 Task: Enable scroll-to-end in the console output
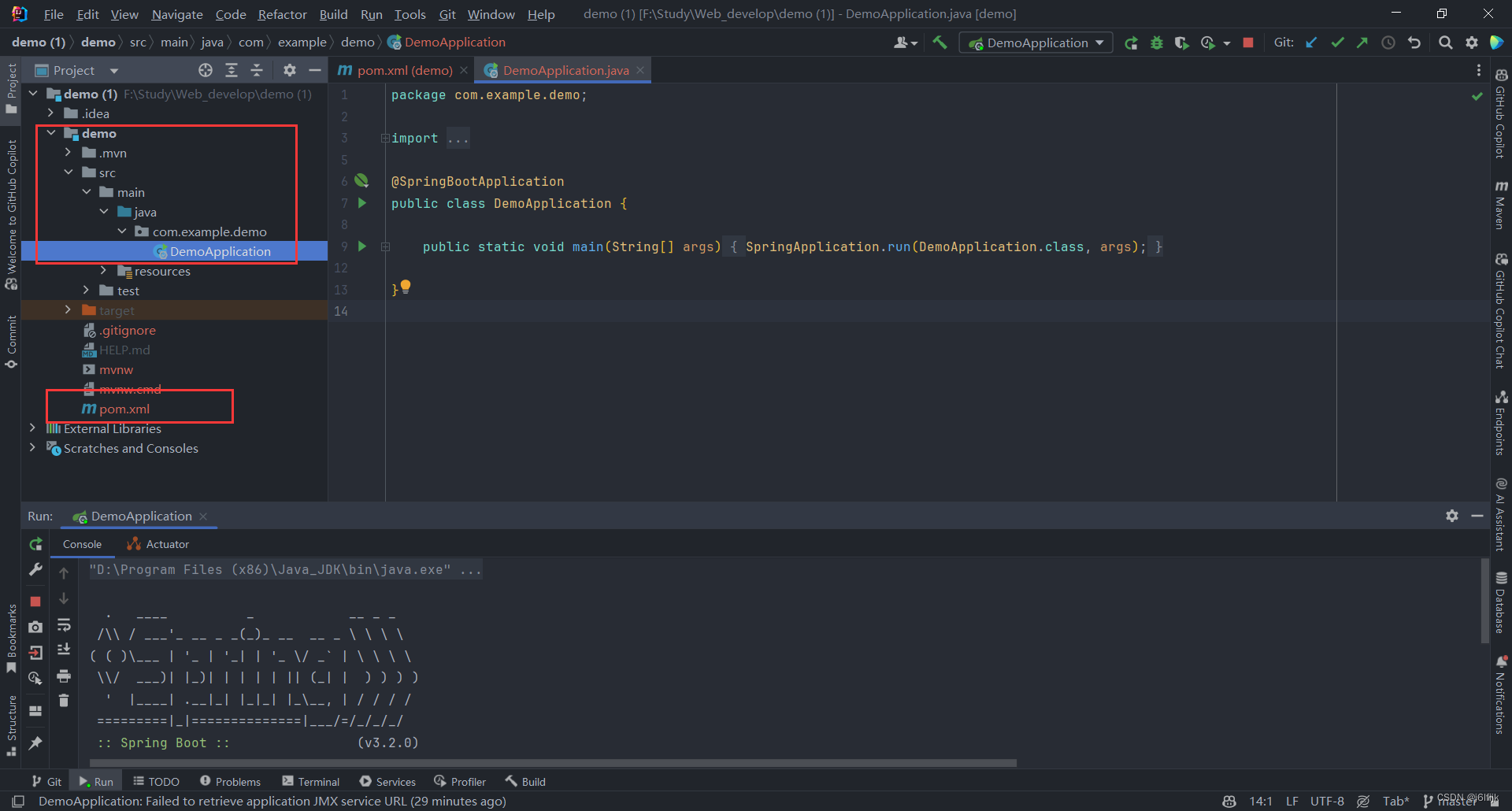point(65,650)
